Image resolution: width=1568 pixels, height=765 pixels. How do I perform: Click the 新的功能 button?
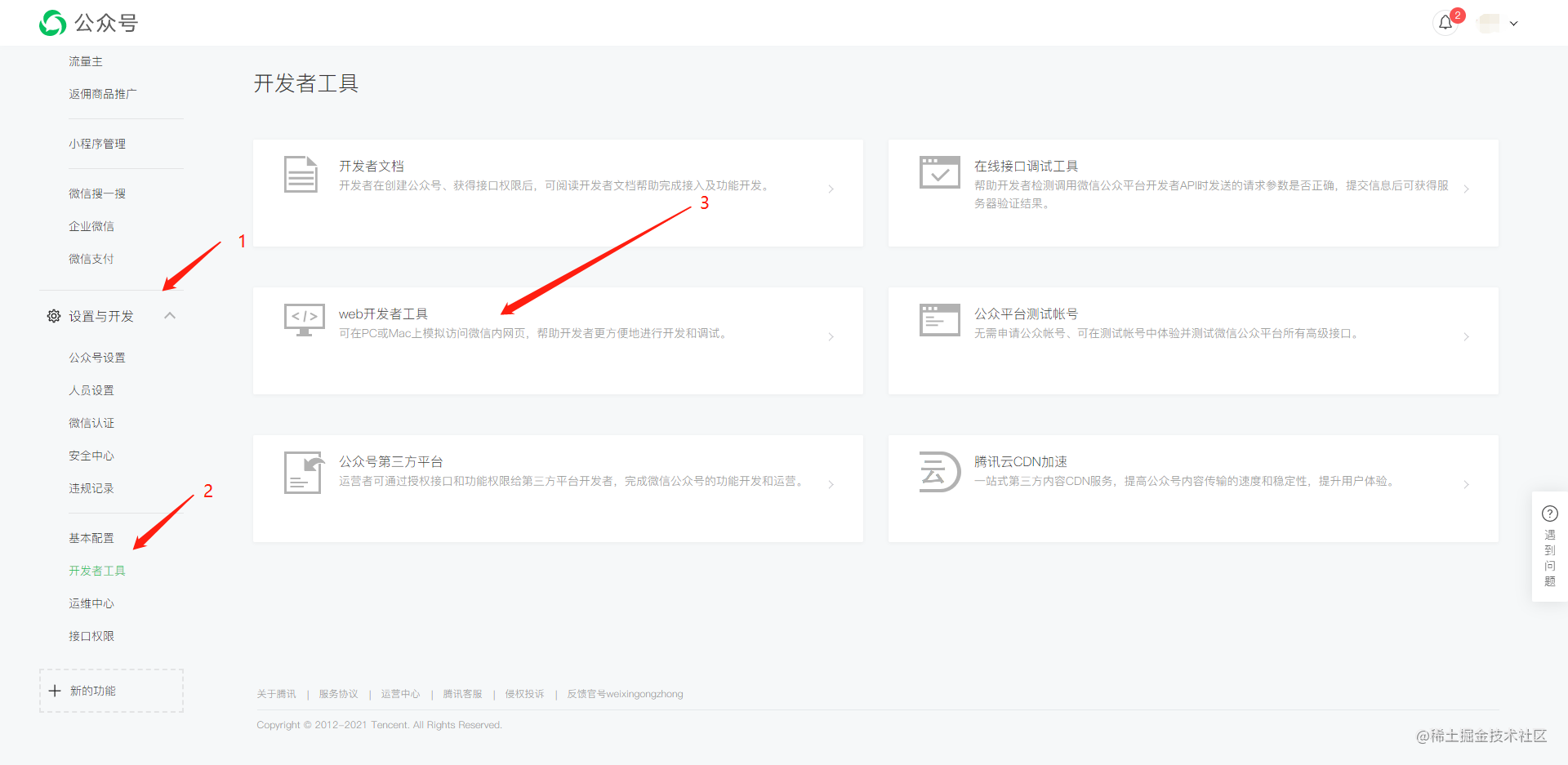coord(111,691)
